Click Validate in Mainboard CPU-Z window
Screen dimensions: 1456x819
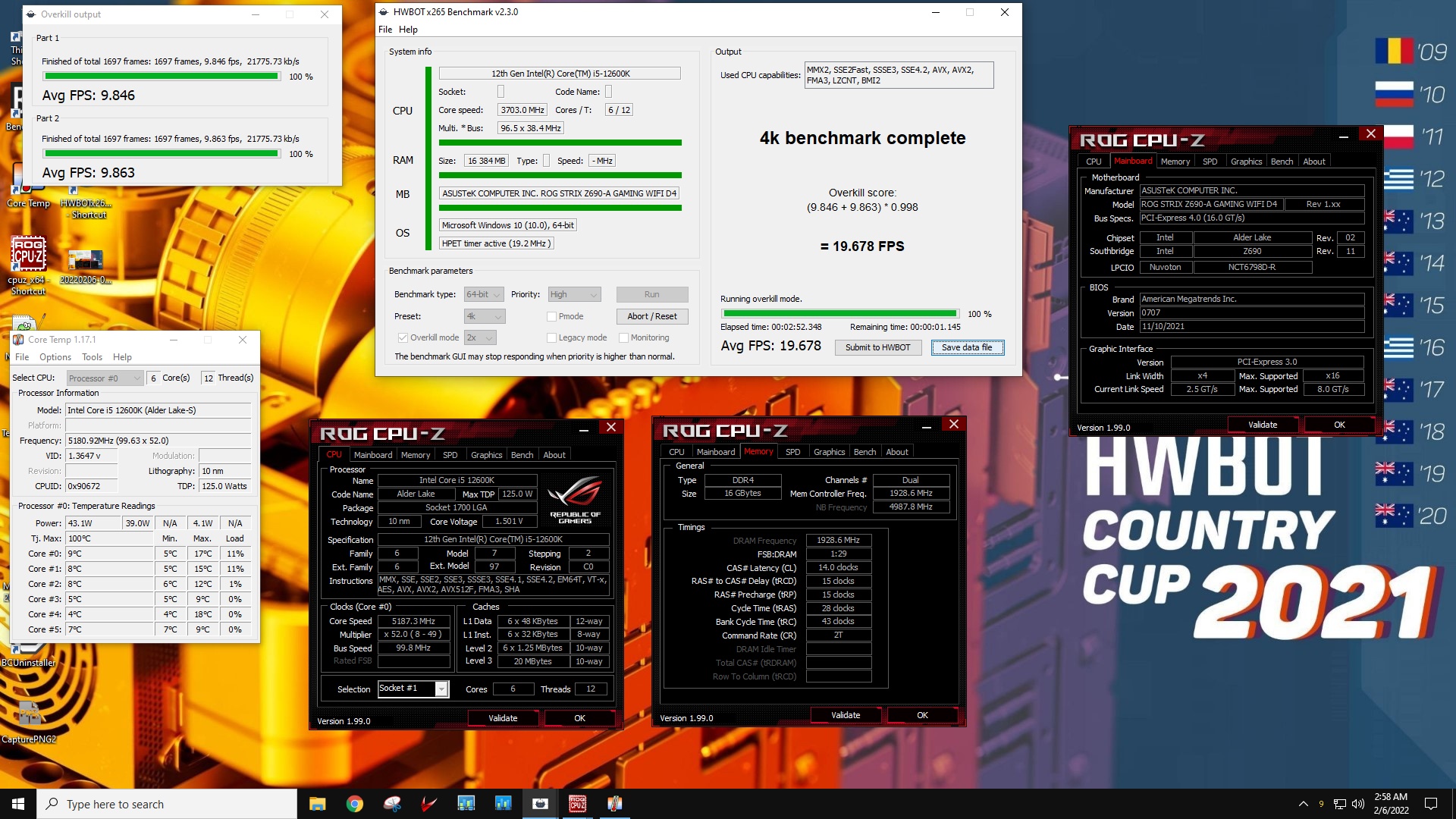[1262, 425]
